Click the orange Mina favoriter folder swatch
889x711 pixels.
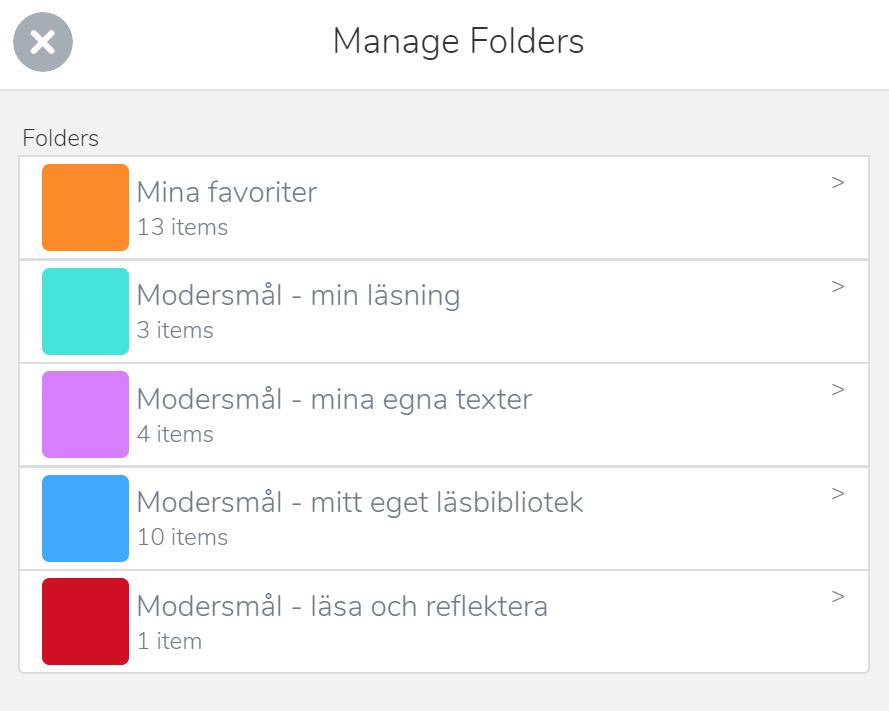coord(85,207)
